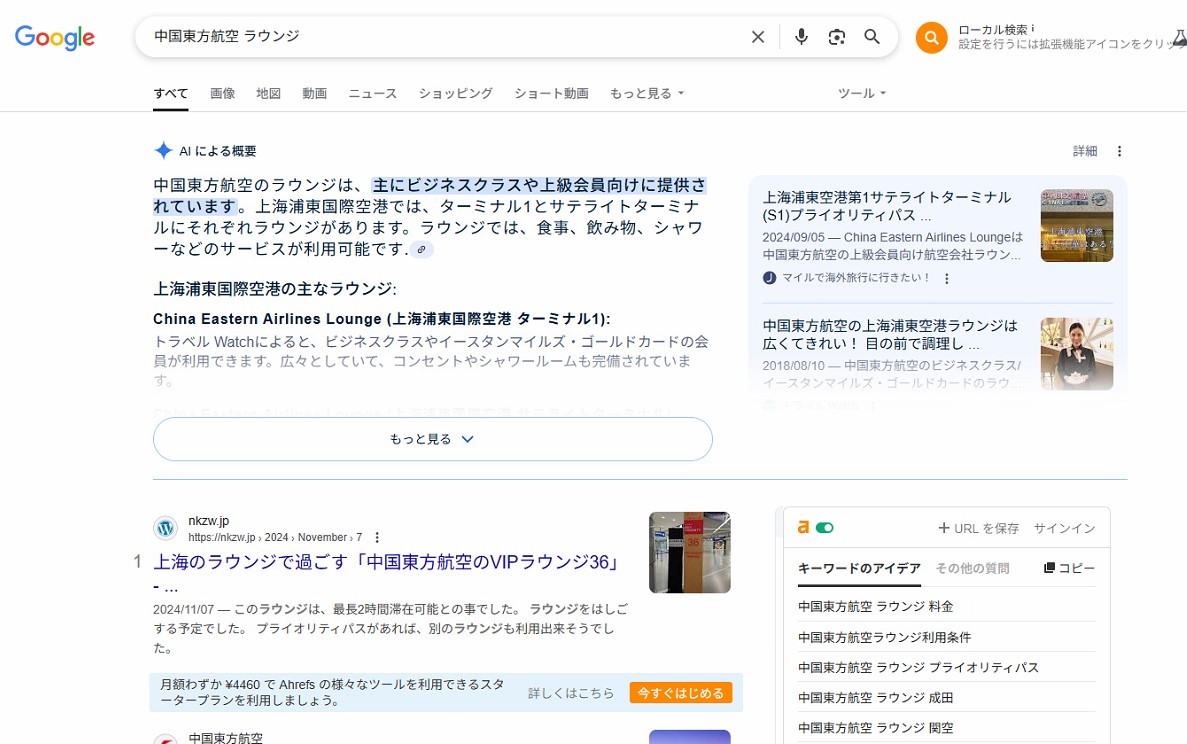
Task: Select the キーワードのアイデア tab
Action: (x=859, y=568)
